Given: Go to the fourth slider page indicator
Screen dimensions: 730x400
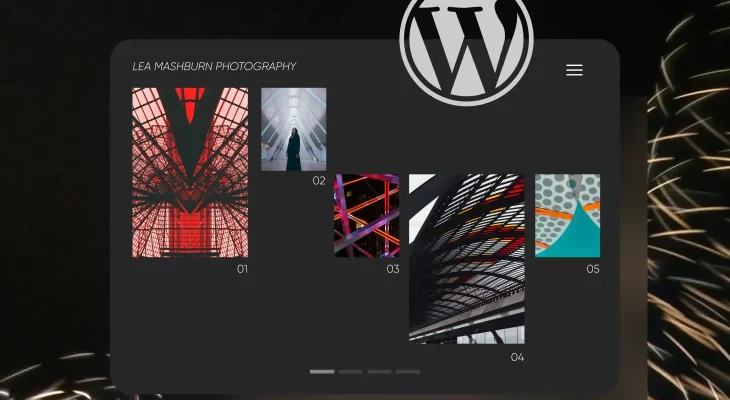Looking at the screenshot, I should tap(408, 372).
